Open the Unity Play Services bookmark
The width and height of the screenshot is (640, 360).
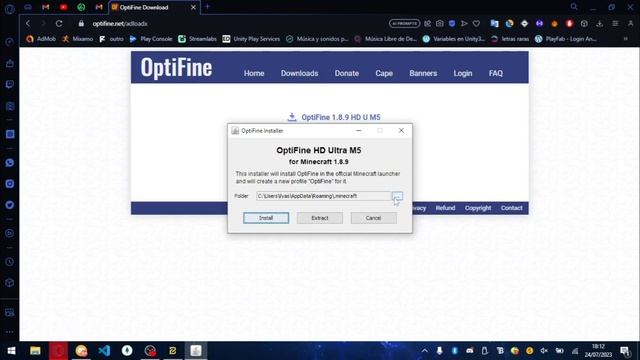point(251,39)
